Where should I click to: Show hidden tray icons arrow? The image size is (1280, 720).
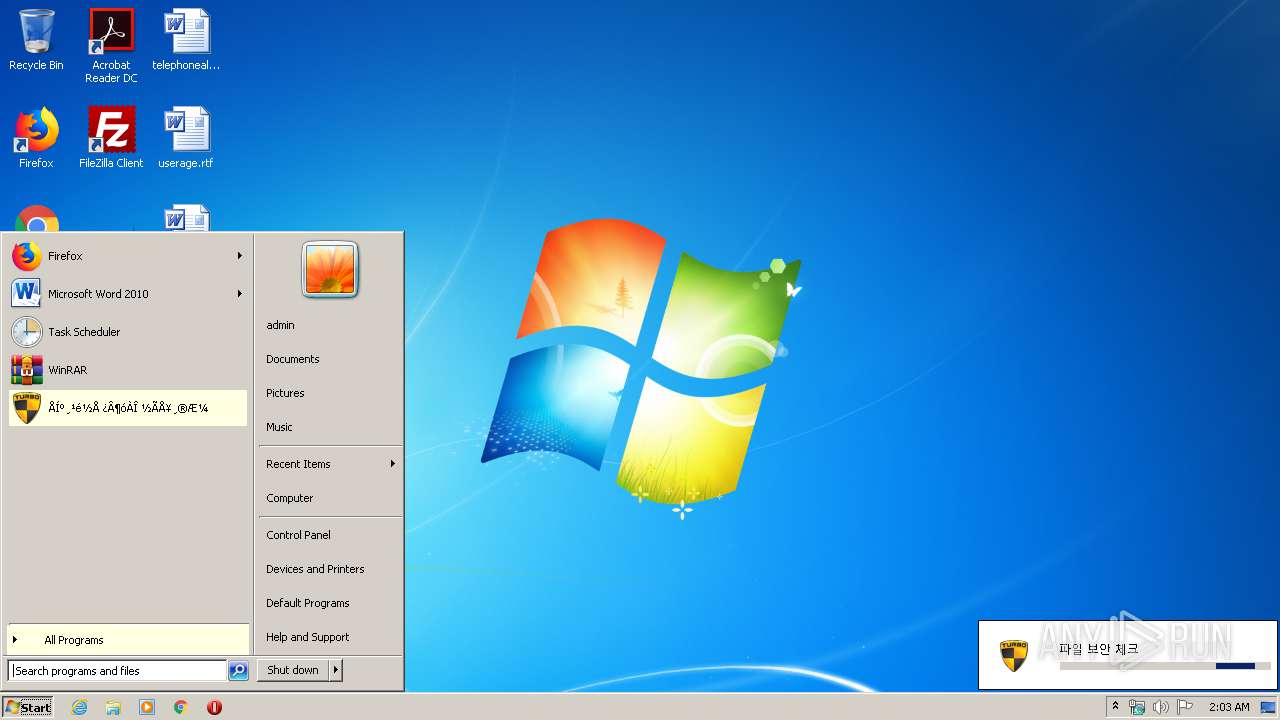[1115, 707]
